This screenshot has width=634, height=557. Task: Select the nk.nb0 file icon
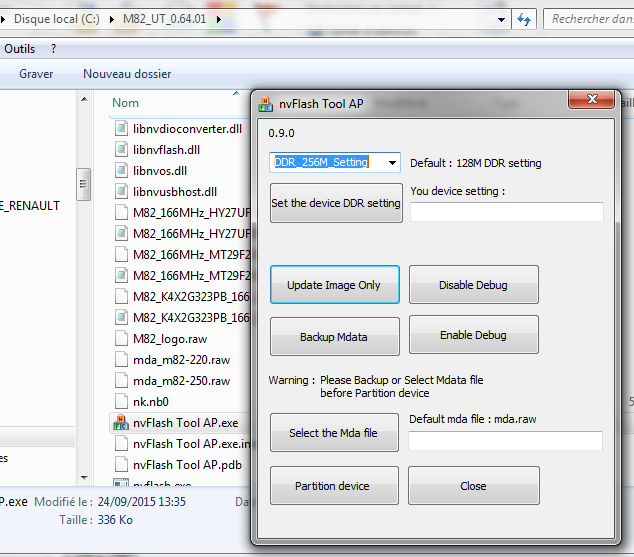click(119, 402)
